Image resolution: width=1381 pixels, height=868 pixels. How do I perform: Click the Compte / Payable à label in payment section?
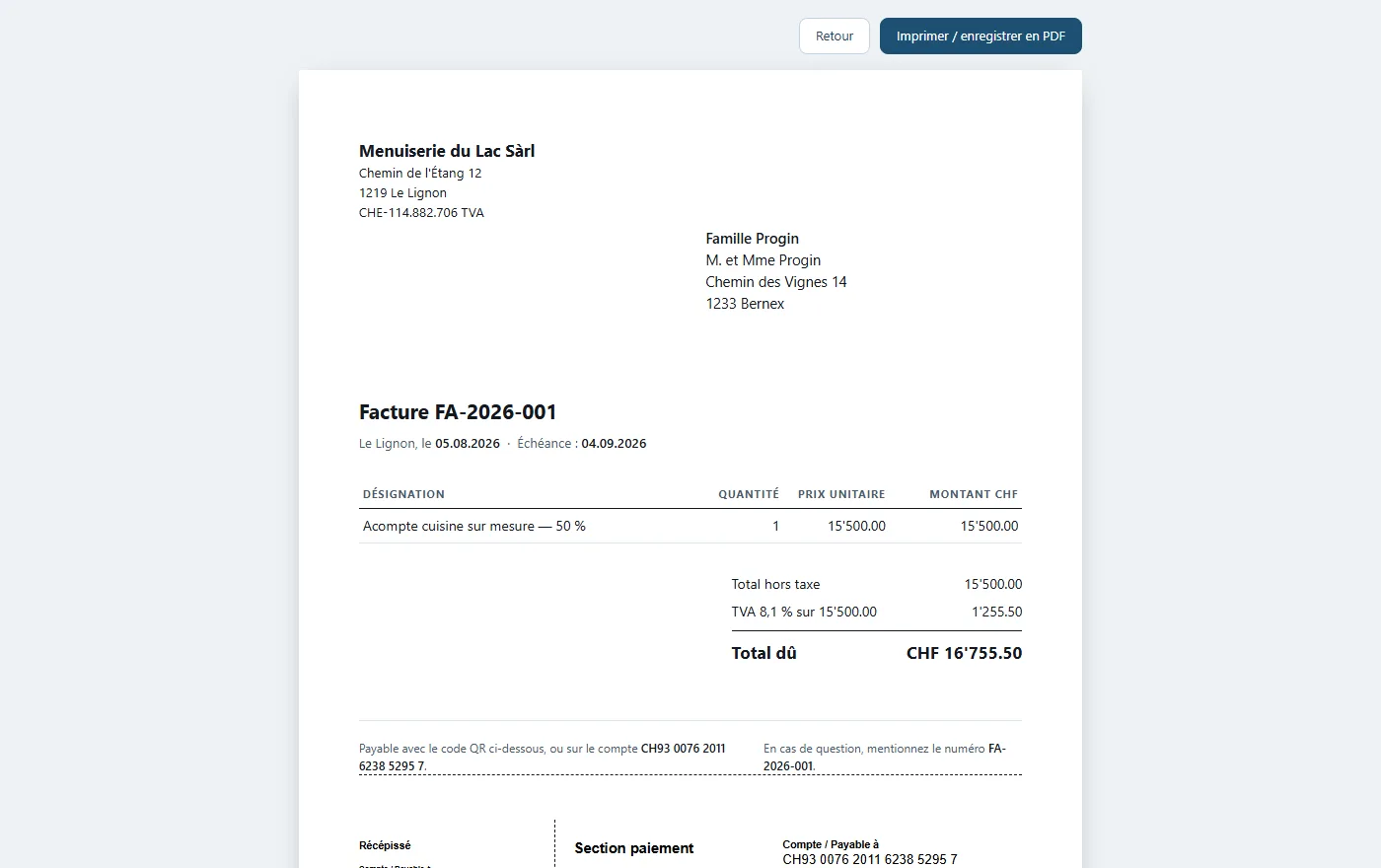[x=831, y=844]
